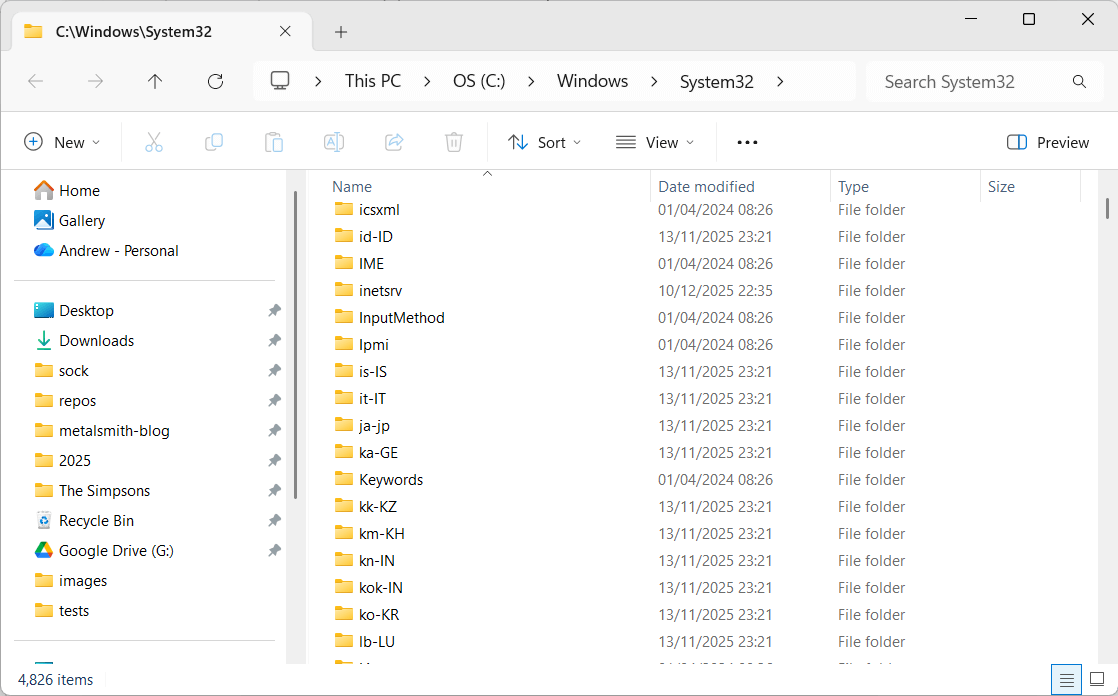The width and height of the screenshot is (1118, 696).
Task: Open the Sort dropdown menu
Action: tap(544, 143)
